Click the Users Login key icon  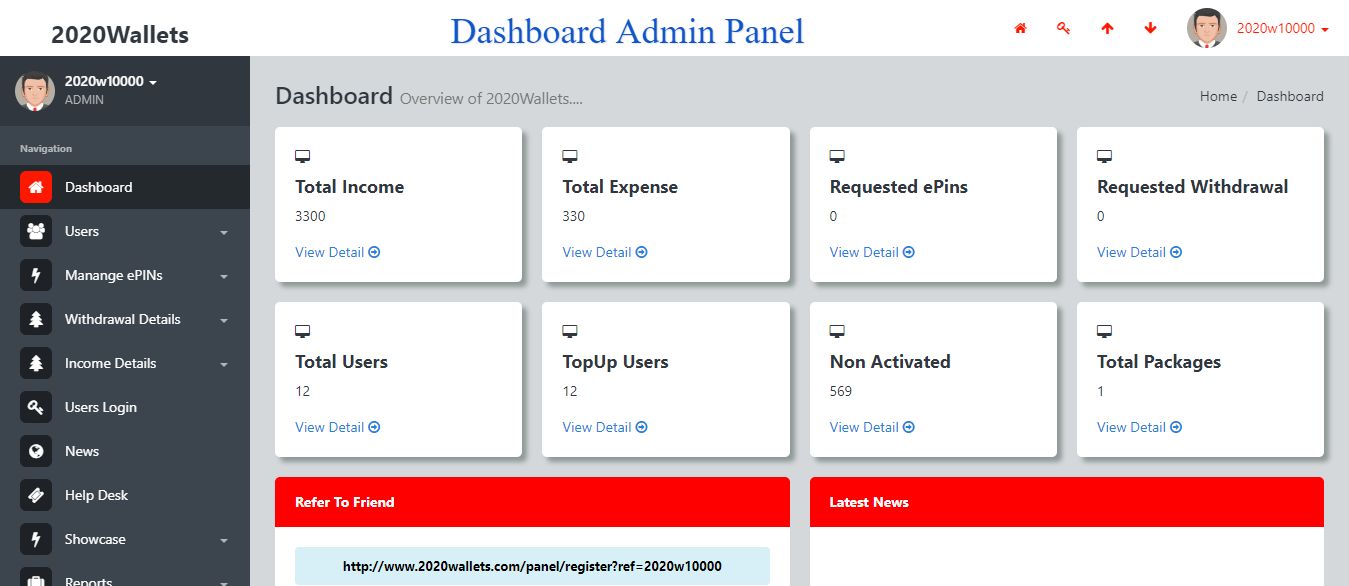36,407
